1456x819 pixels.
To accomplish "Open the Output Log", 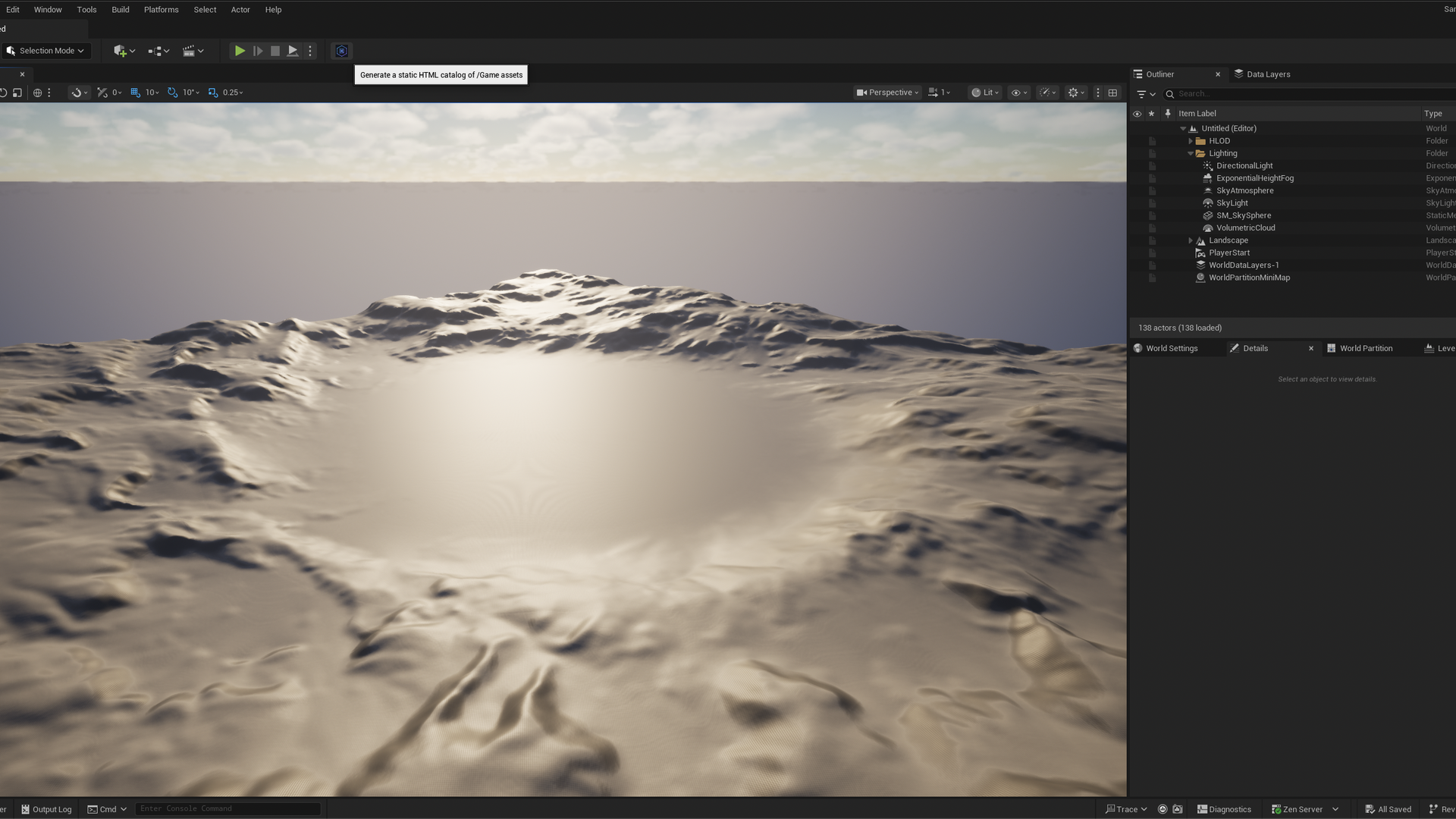I will [46, 809].
